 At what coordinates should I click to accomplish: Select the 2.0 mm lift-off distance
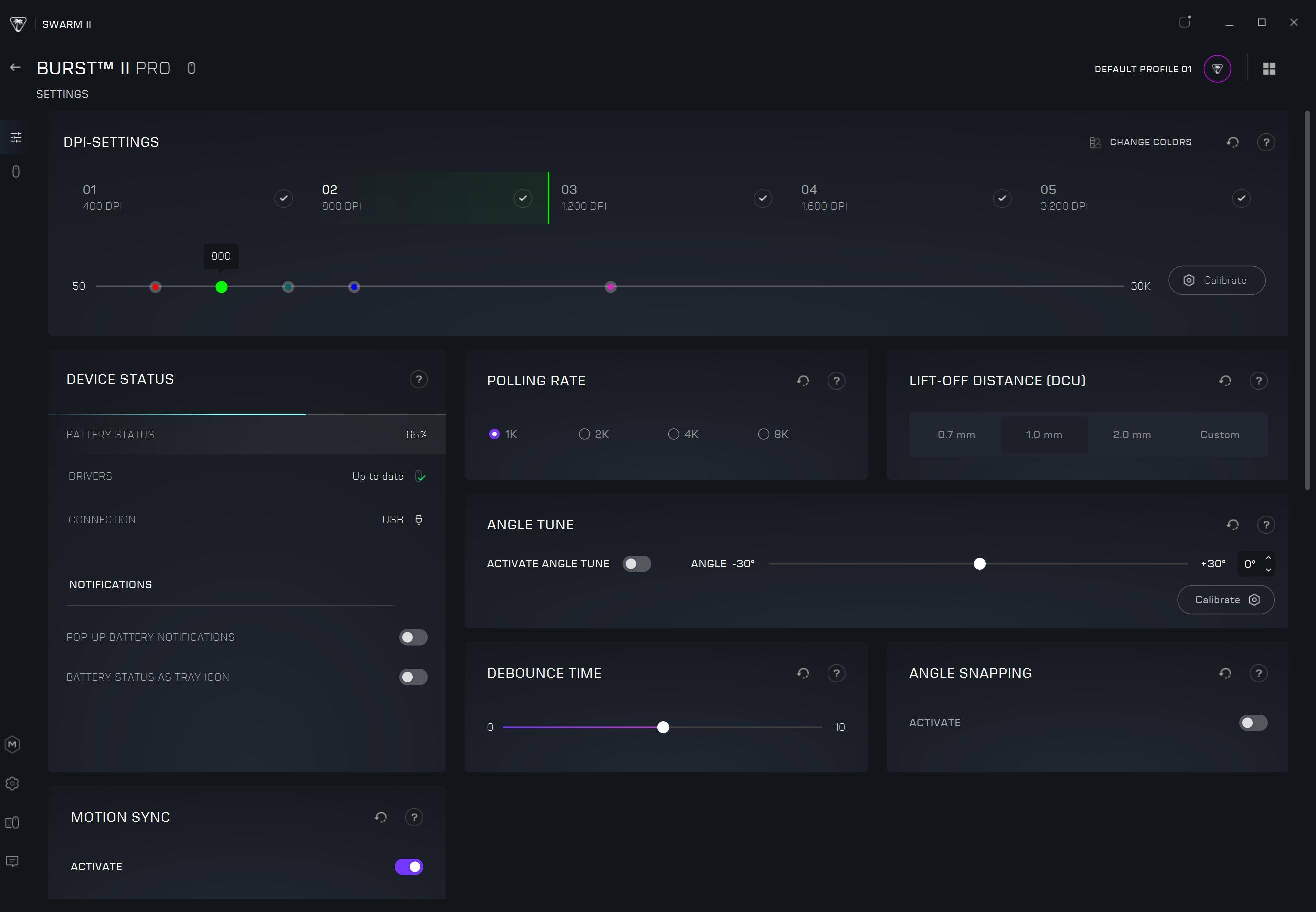point(1132,435)
